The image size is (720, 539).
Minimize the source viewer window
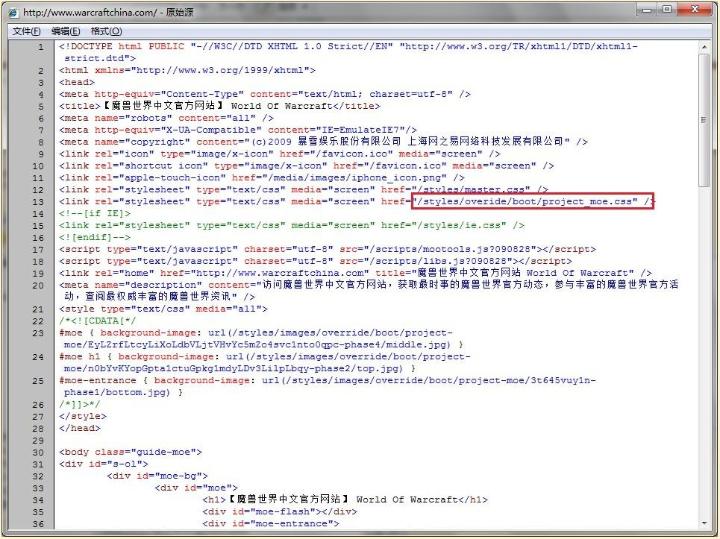coord(647,10)
